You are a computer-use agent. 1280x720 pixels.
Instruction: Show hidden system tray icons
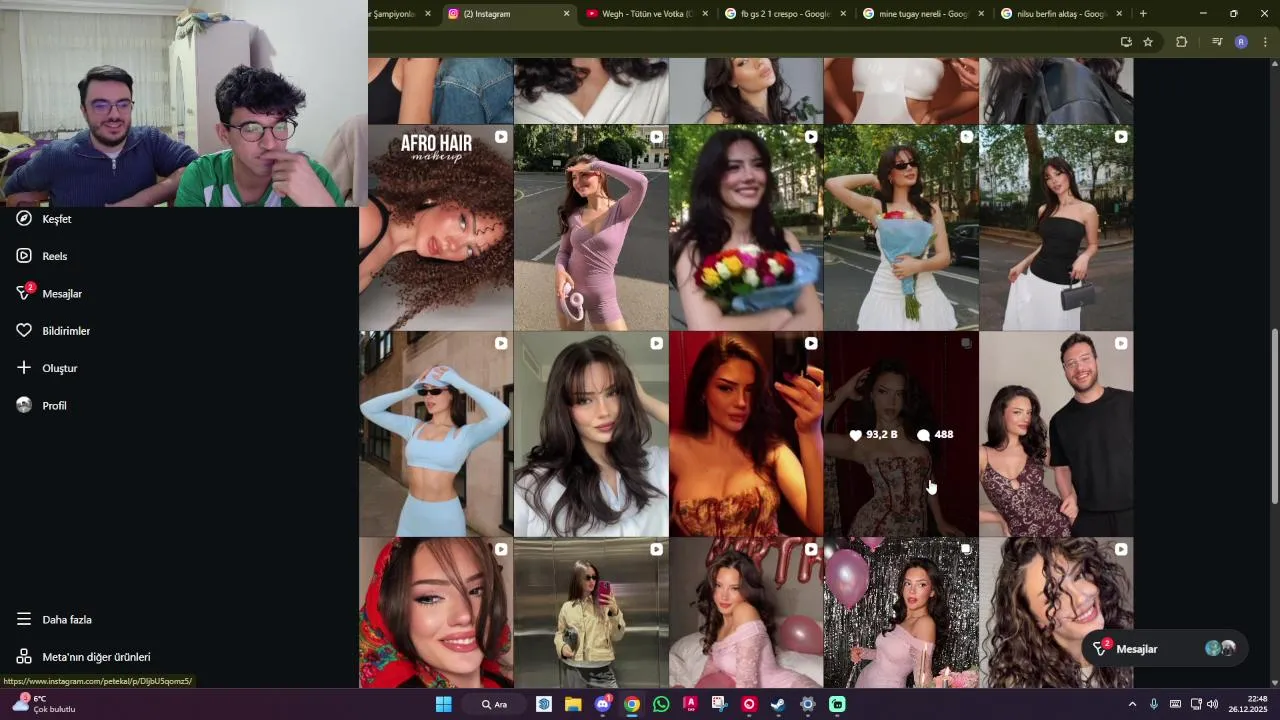tap(1132, 704)
